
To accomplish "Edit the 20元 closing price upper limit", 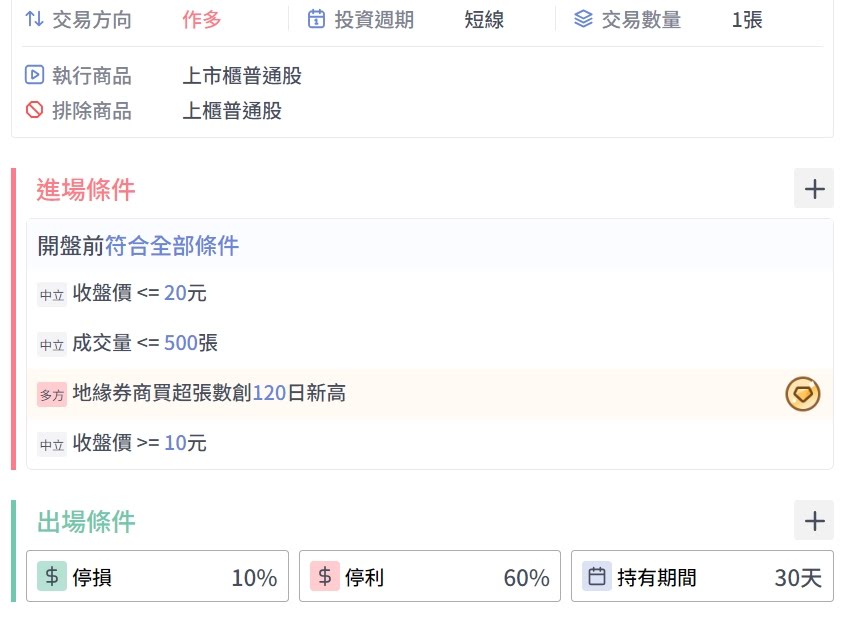I will [175, 294].
